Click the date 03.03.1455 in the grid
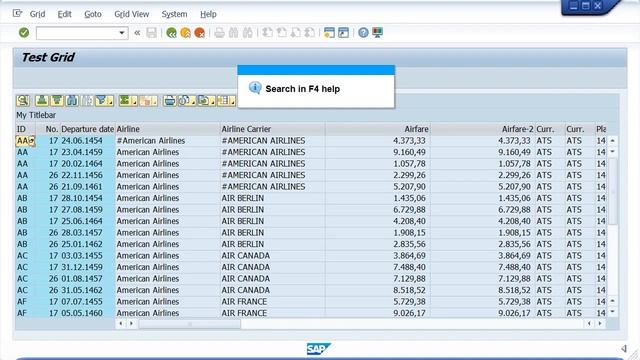The image size is (640, 360). 82,256
